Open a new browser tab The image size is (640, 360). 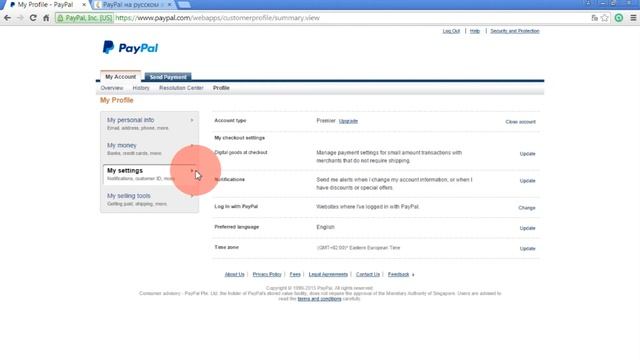coord(184,5)
